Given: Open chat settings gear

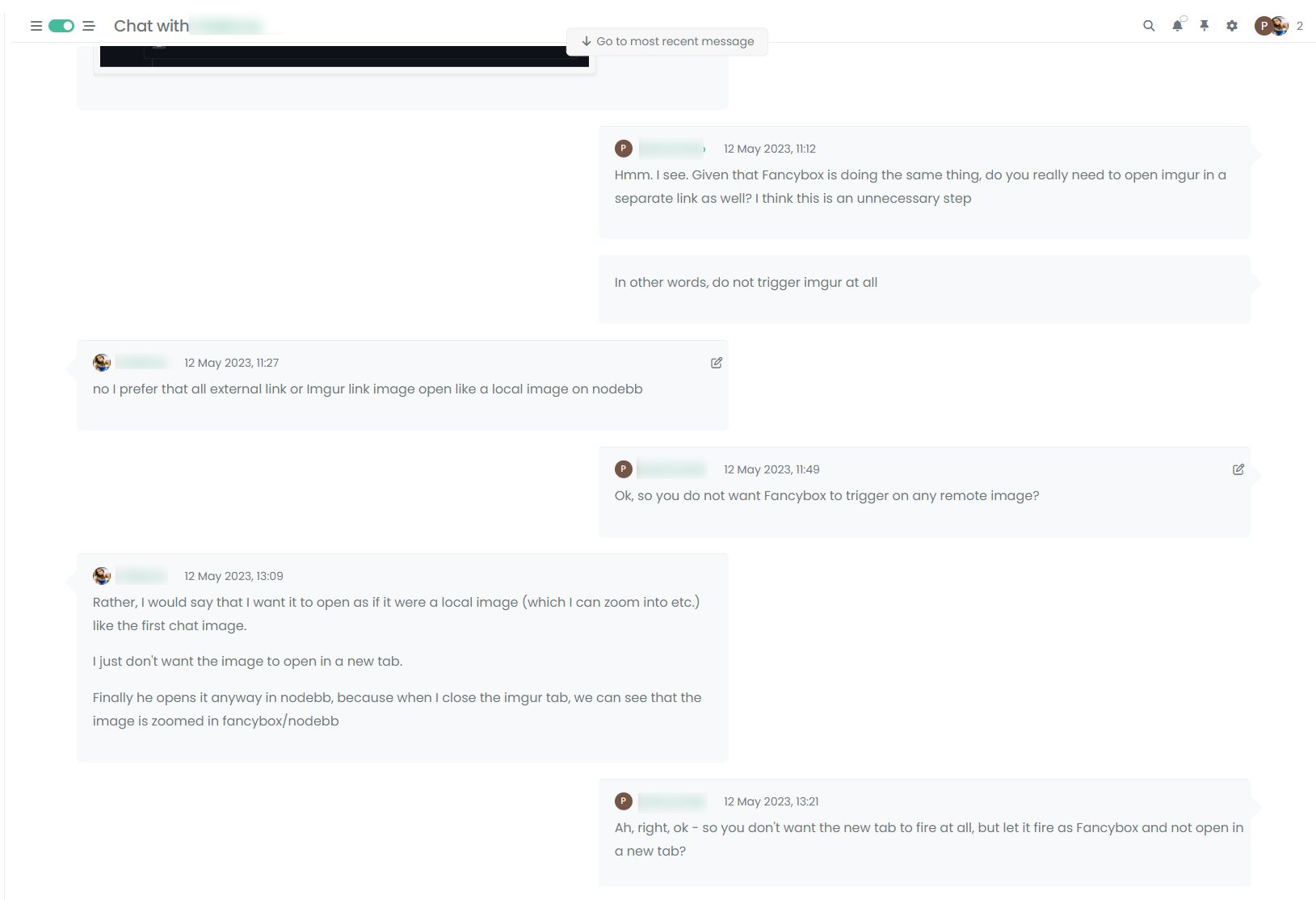Looking at the screenshot, I should (1232, 26).
